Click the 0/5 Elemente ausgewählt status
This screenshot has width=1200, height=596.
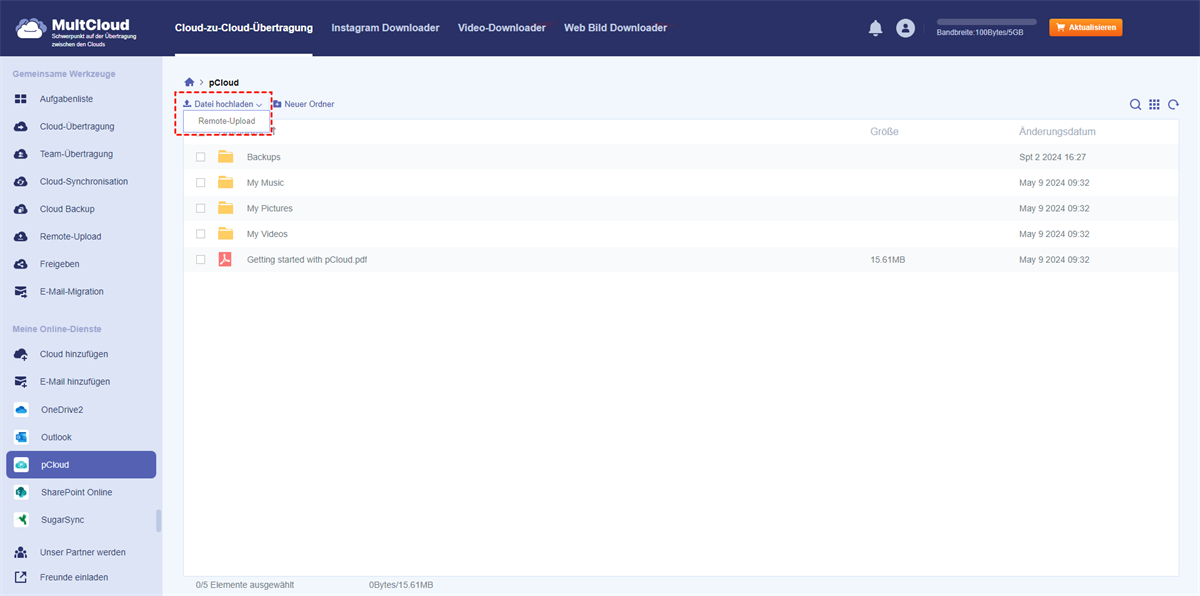coord(245,585)
